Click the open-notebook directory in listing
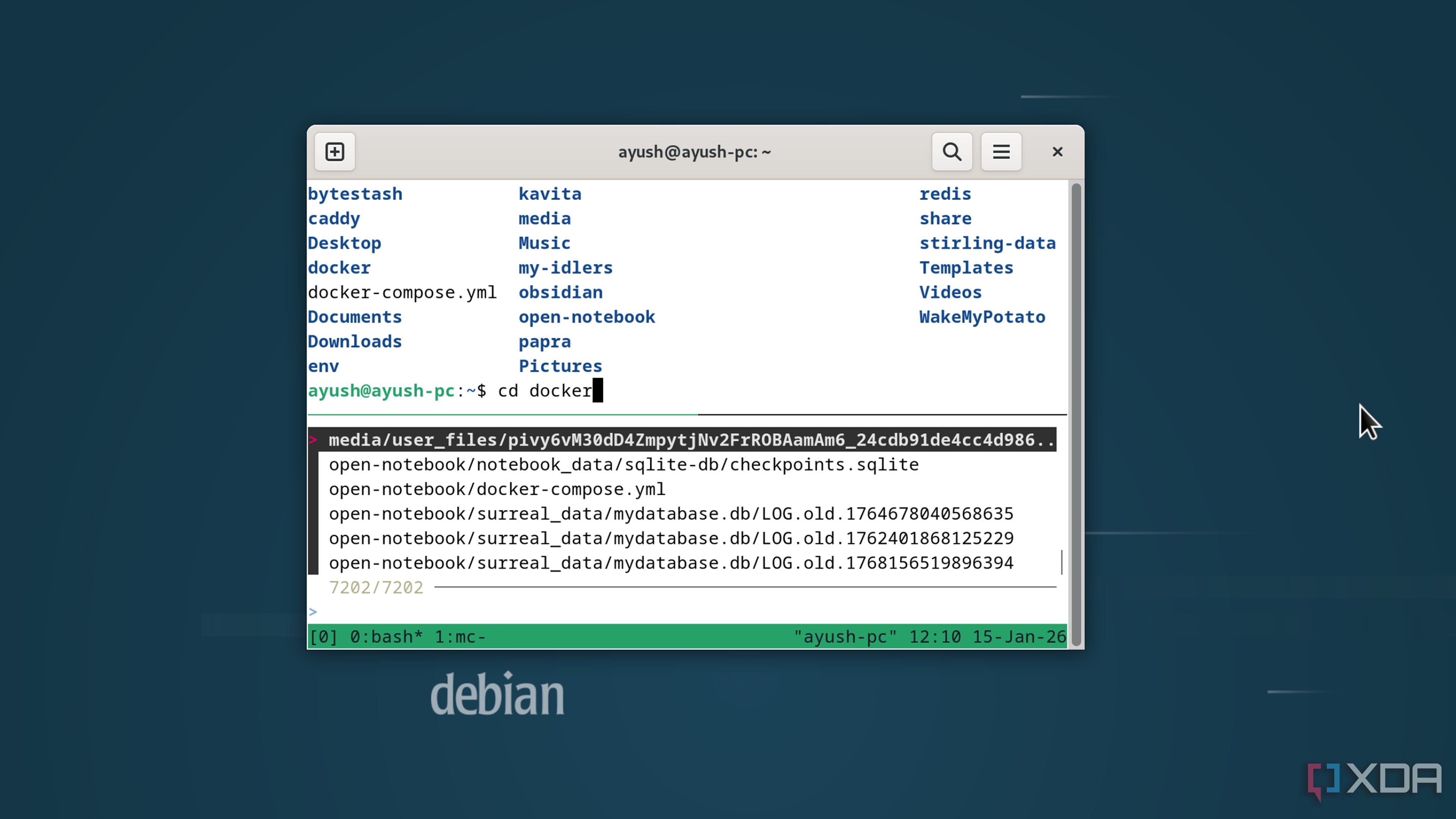 pos(587,317)
